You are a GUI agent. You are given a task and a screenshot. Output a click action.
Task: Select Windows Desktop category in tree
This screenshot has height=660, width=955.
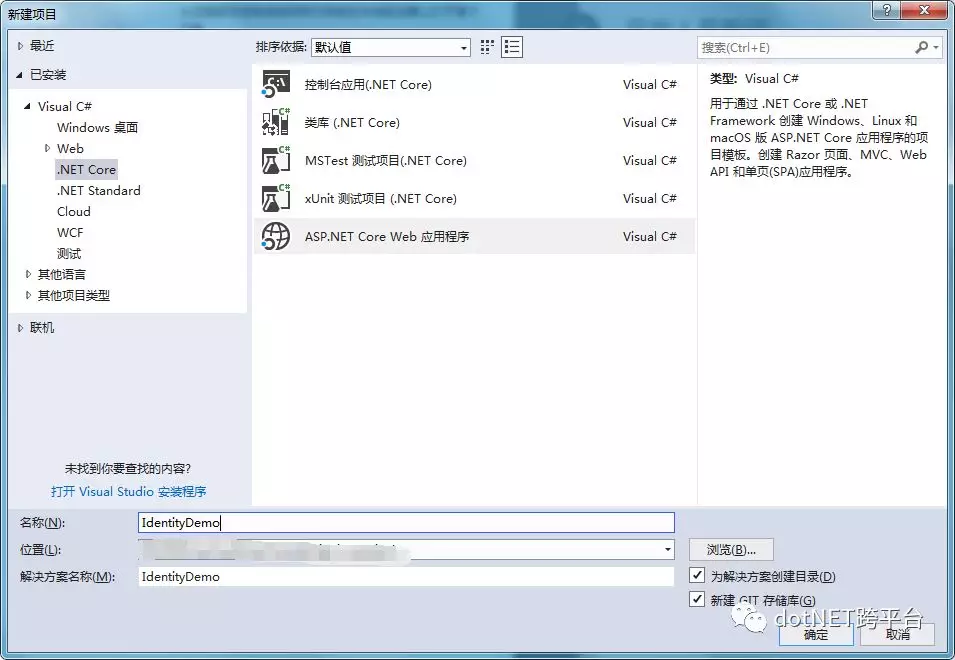click(x=97, y=127)
